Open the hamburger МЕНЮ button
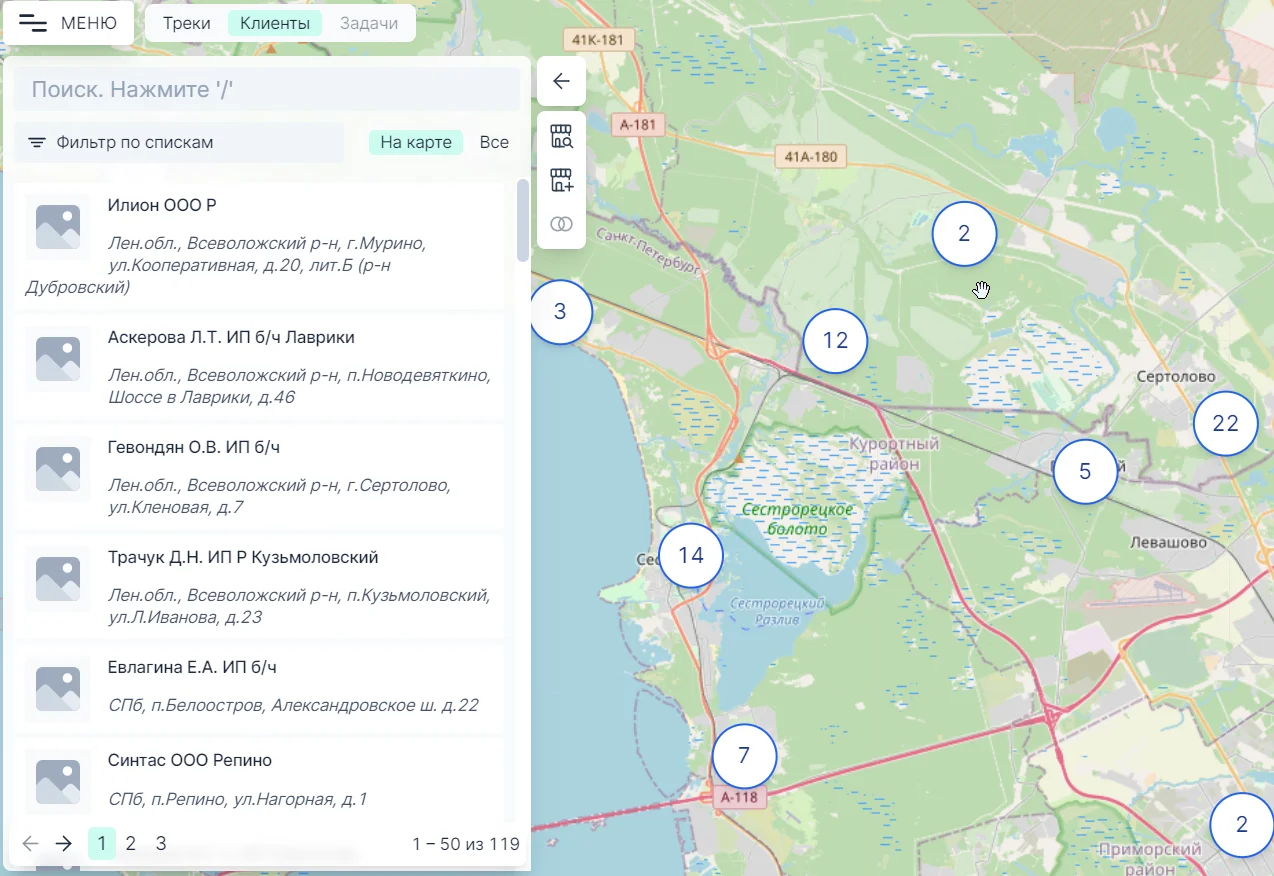The width and height of the screenshot is (1274, 876). pyautogui.click(x=69, y=23)
